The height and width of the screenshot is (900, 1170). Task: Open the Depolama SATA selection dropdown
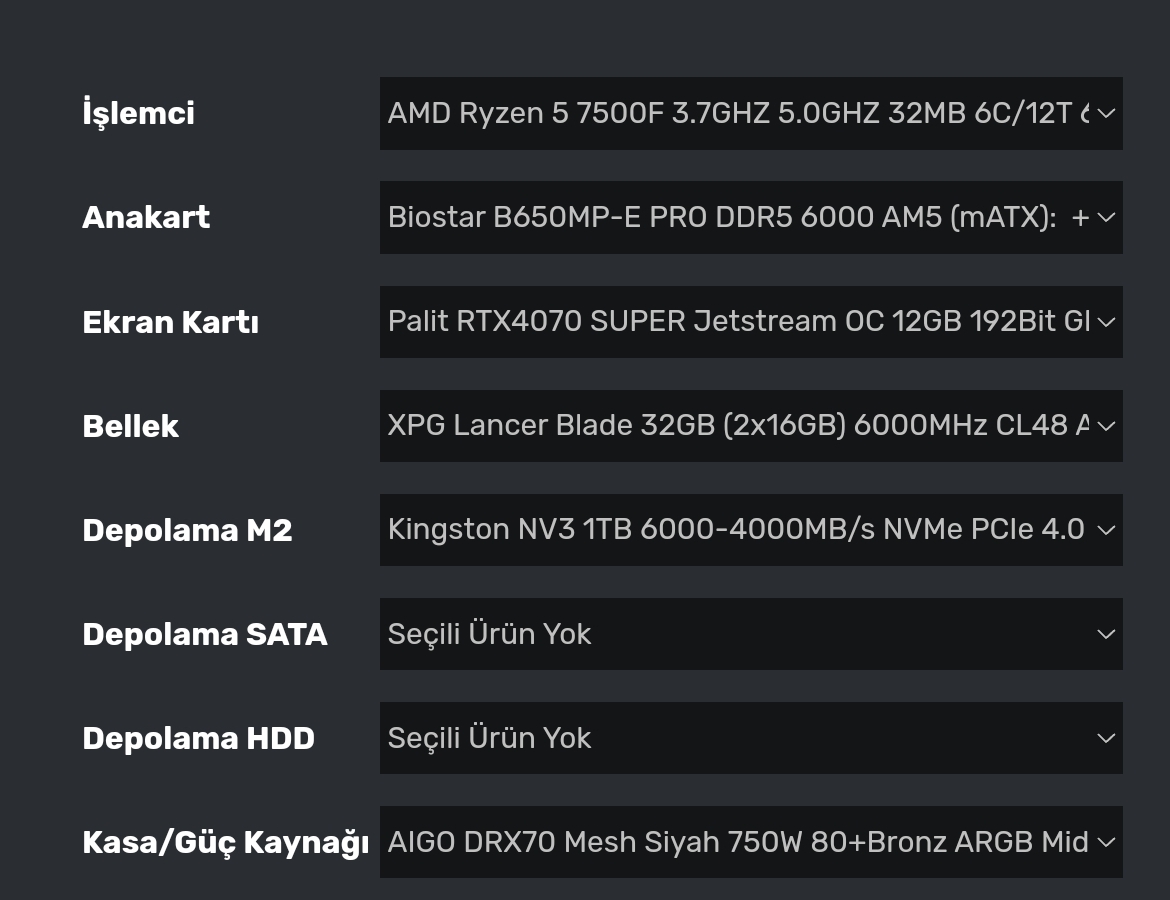tap(738, 634)
